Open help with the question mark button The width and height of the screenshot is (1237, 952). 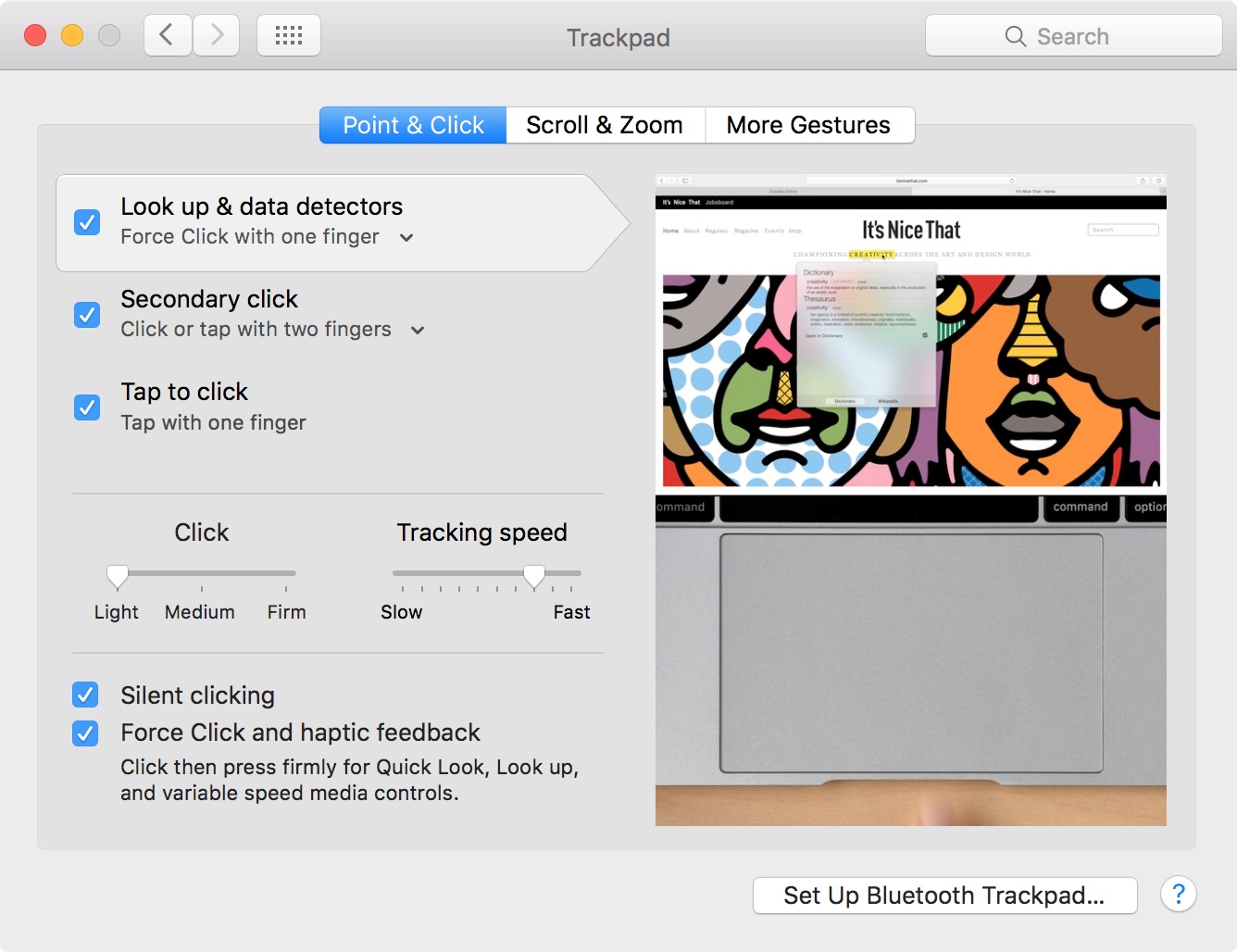(1178, 895)
